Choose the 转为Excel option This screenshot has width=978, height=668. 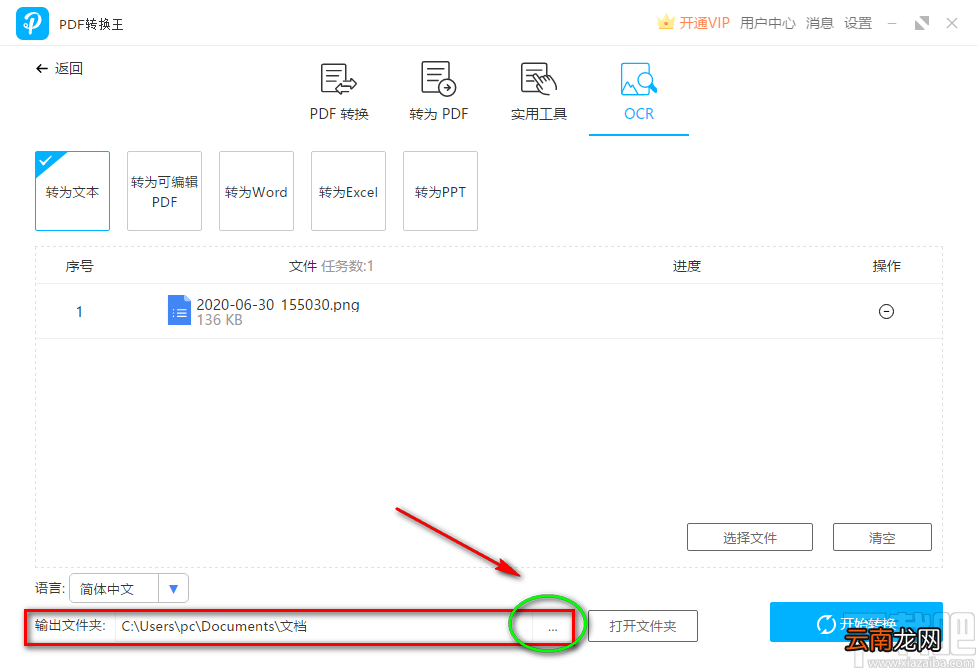tap(348, 191)
